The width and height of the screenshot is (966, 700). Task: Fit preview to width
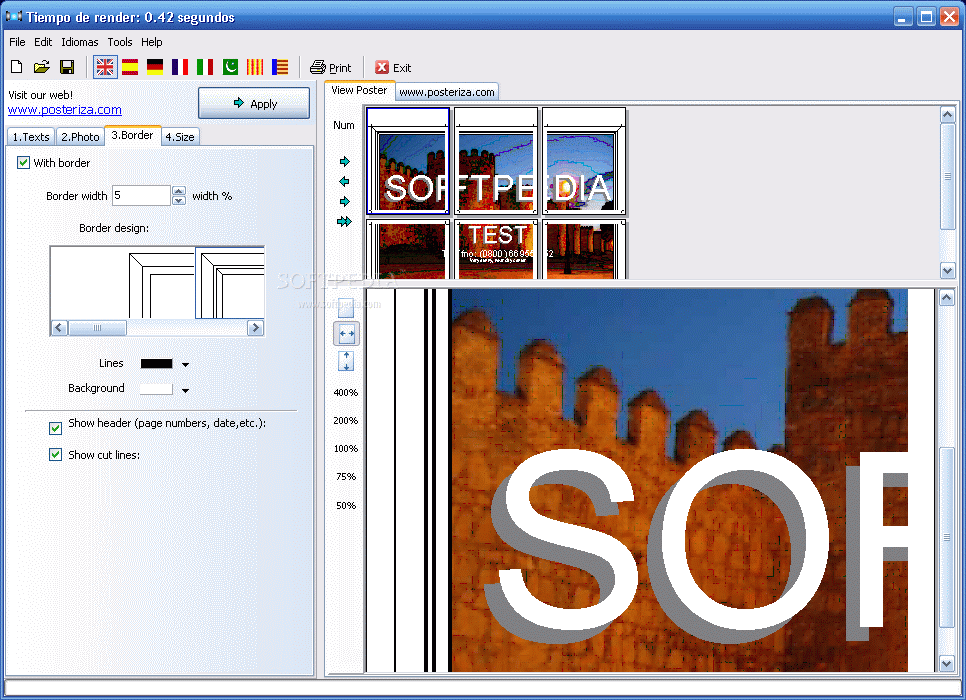[x=346, y=334]
